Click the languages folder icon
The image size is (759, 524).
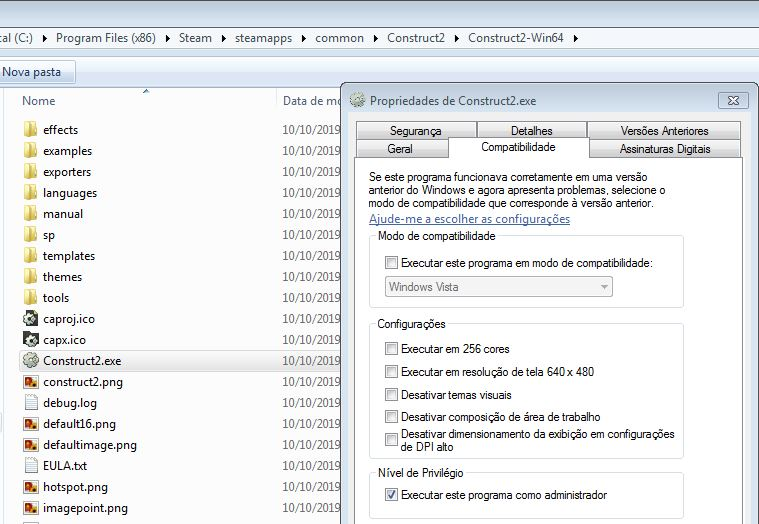pos(30,193)
